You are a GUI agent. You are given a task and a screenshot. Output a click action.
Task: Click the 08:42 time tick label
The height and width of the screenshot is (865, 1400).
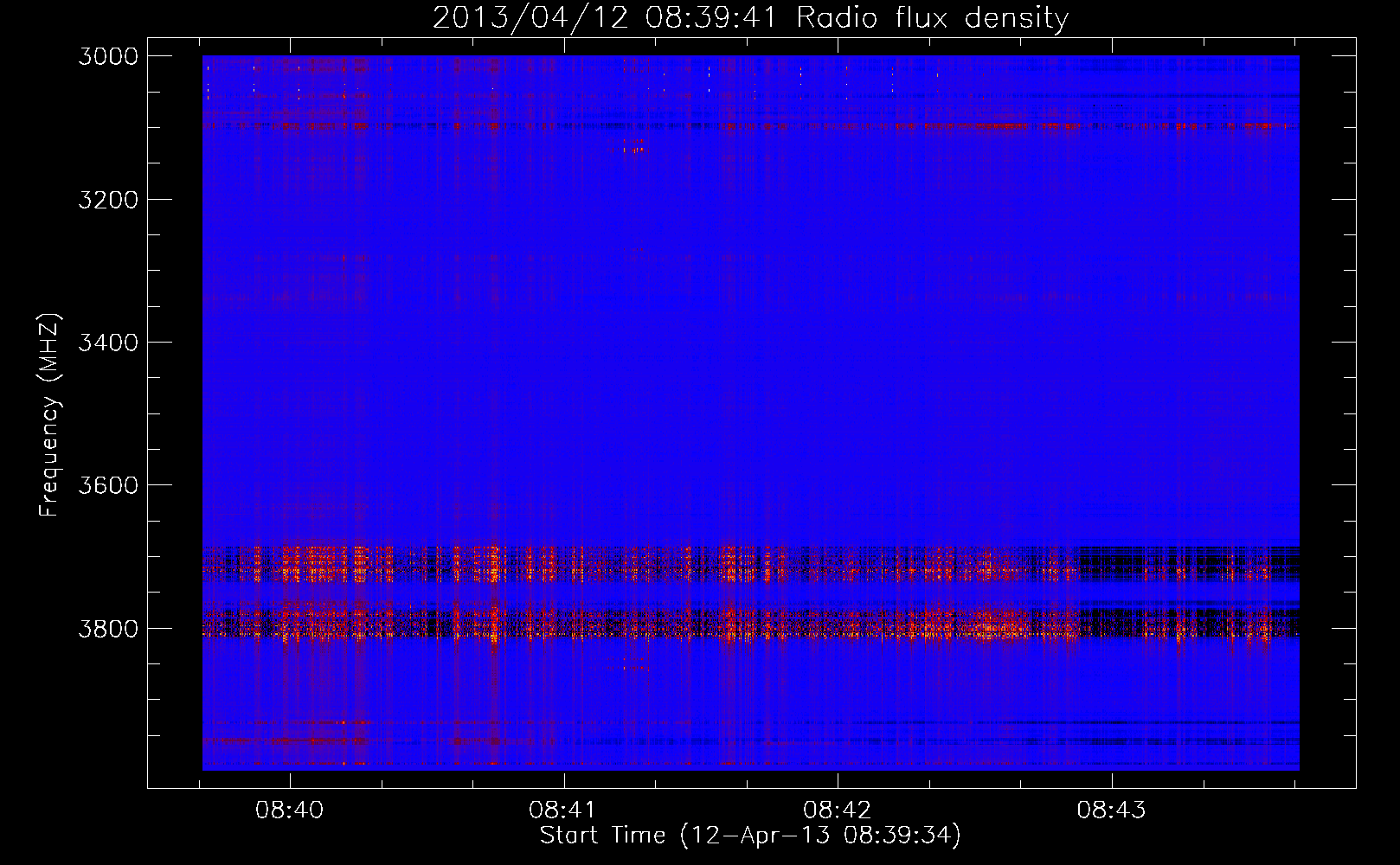[x=837, y=810]
